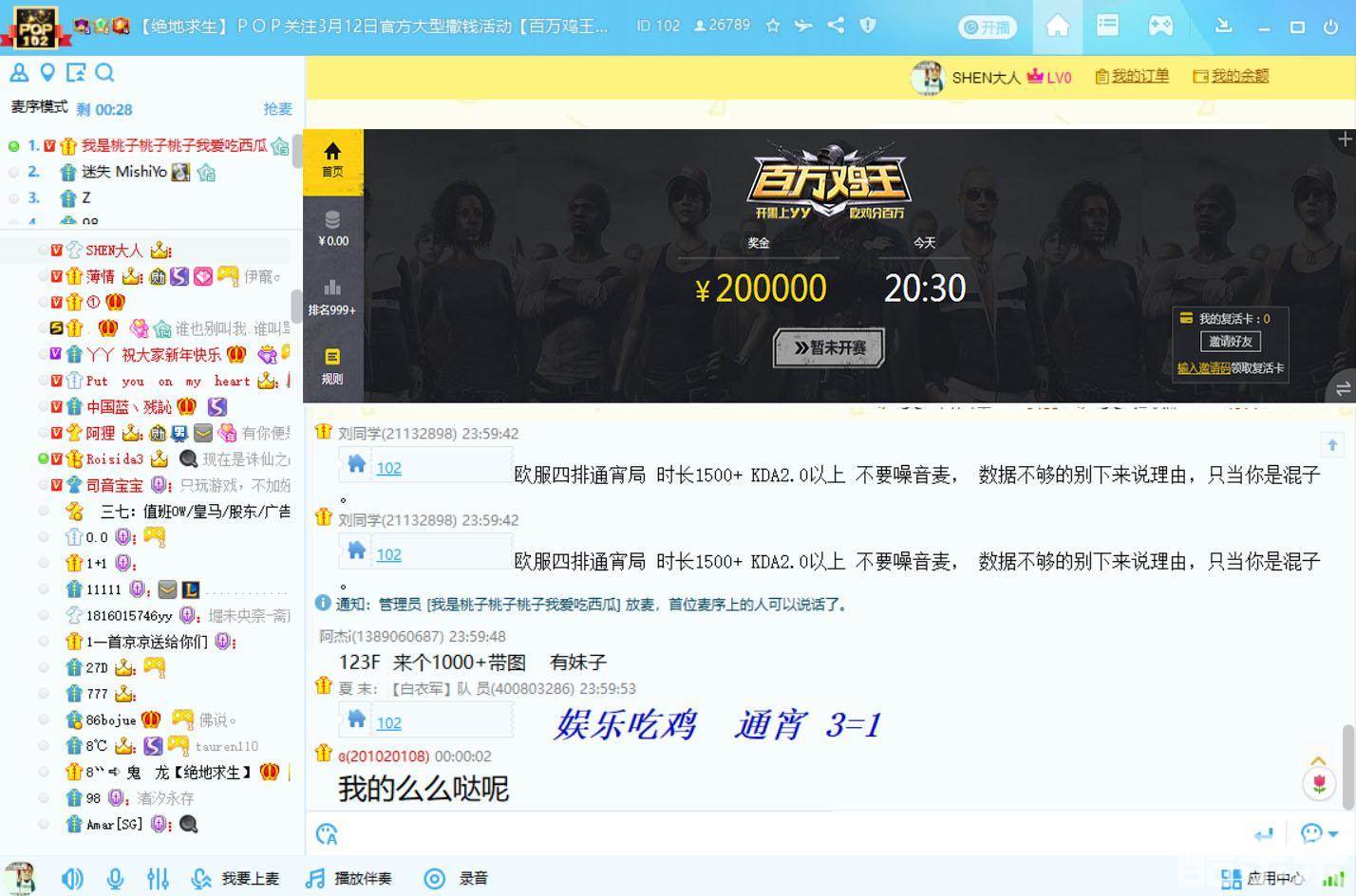Open the emoji picker in chat input
Screen dimensions: 1356x896
(x=327, y=834)
